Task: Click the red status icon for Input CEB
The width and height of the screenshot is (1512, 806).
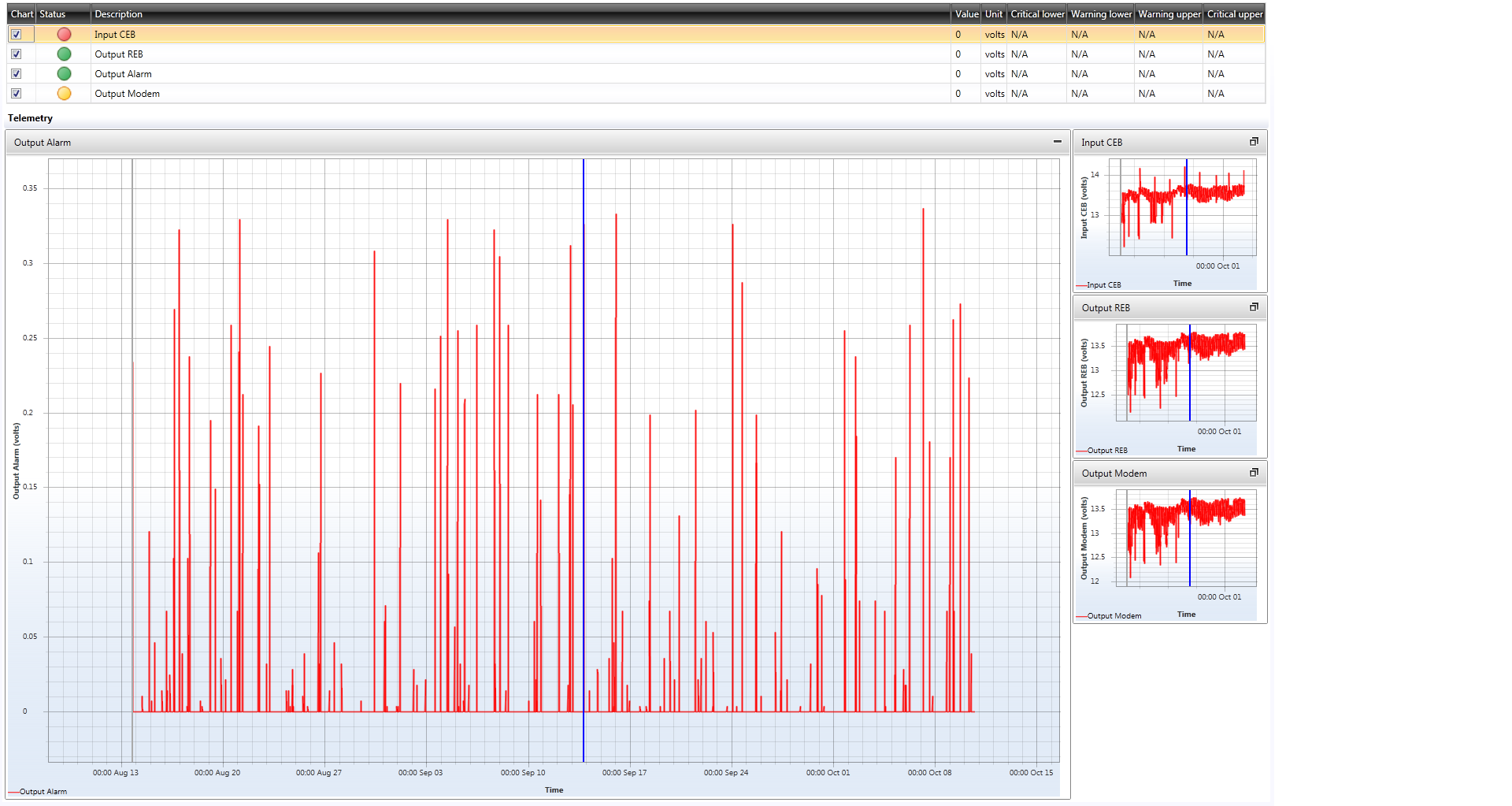Action: [x=65, y=35]
